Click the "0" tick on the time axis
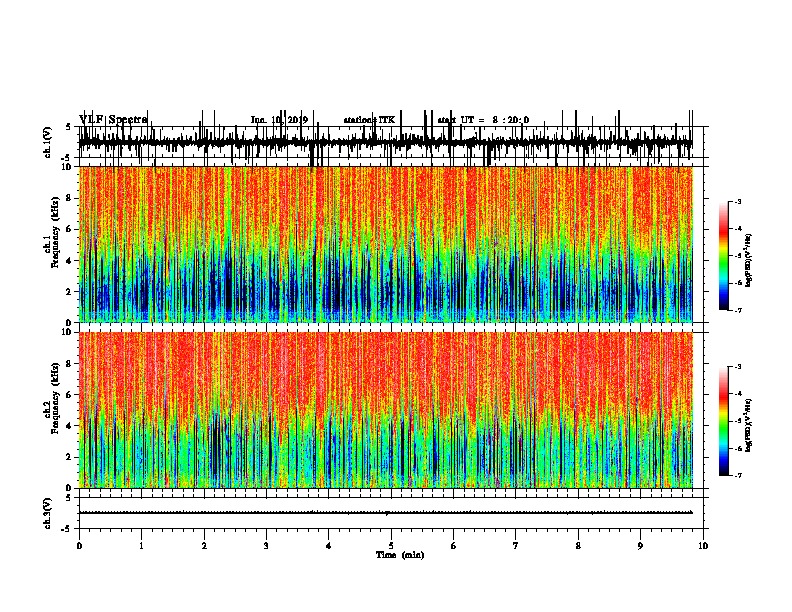 (79, 546)
